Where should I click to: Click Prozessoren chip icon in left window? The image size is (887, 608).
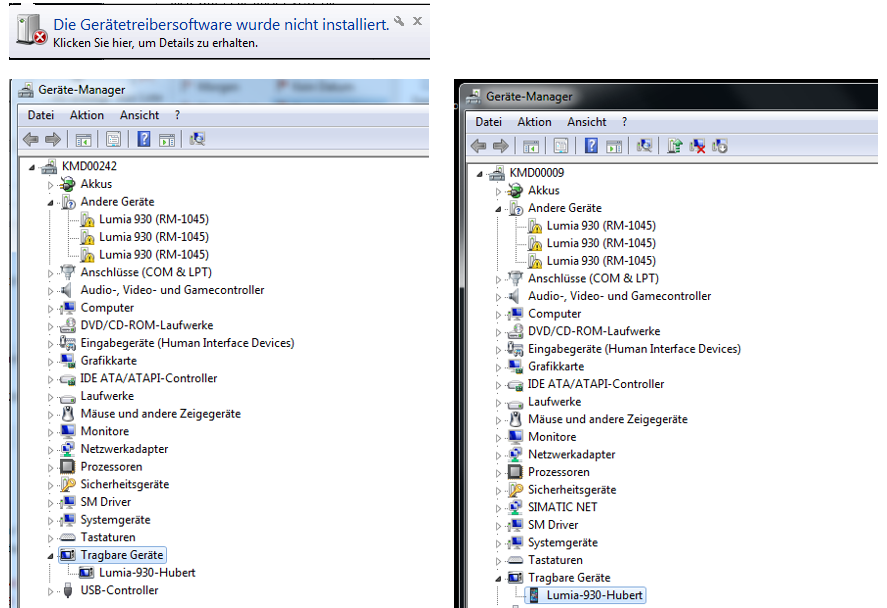coord(68,467)
